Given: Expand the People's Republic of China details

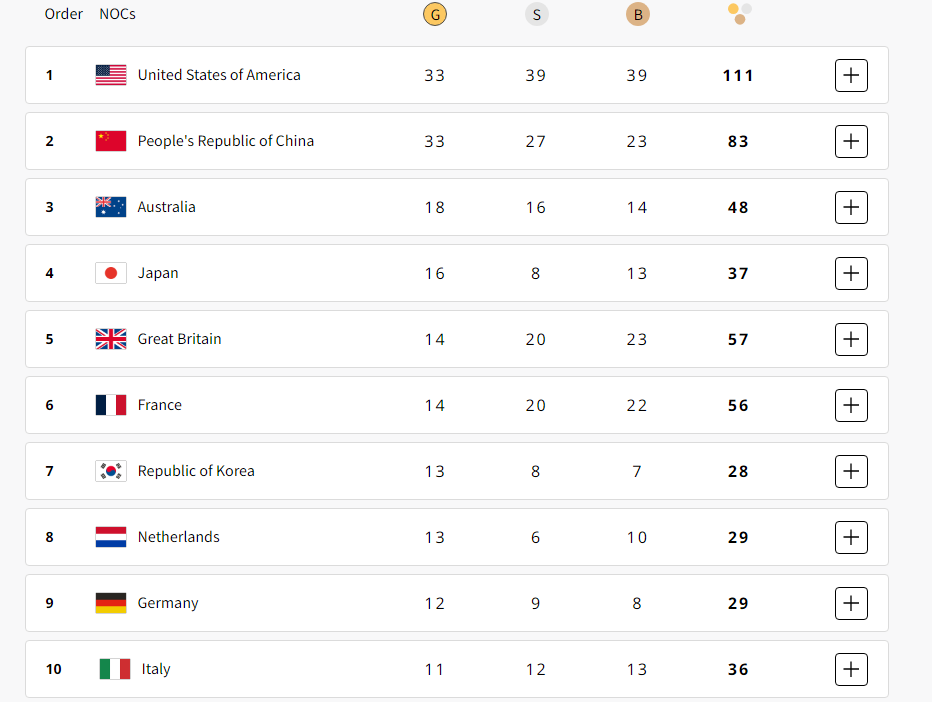Looking at the screenshot, I should [x=851, y=141].
